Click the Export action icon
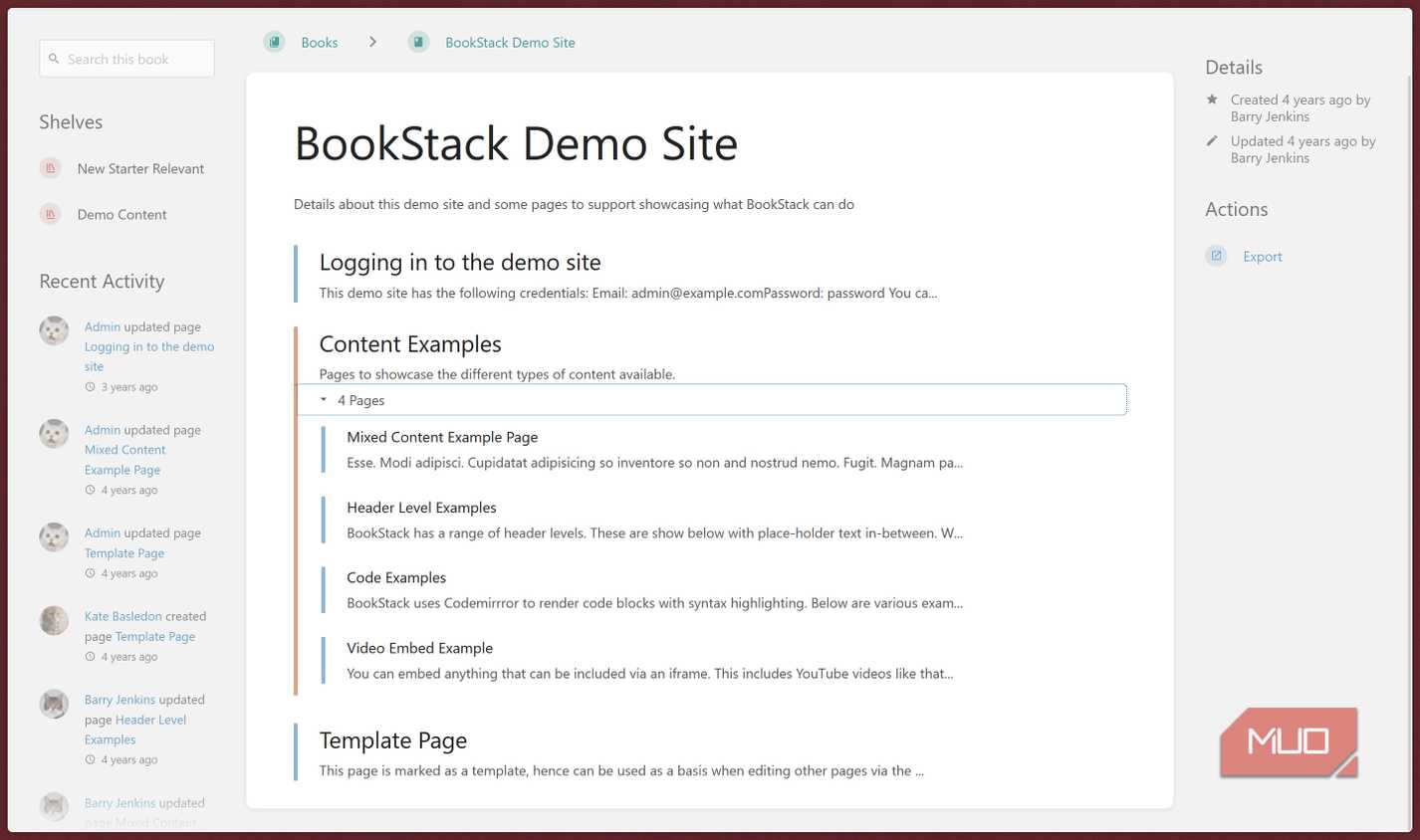This screenshot has width=1420, height=840. tap(1216, 256)
